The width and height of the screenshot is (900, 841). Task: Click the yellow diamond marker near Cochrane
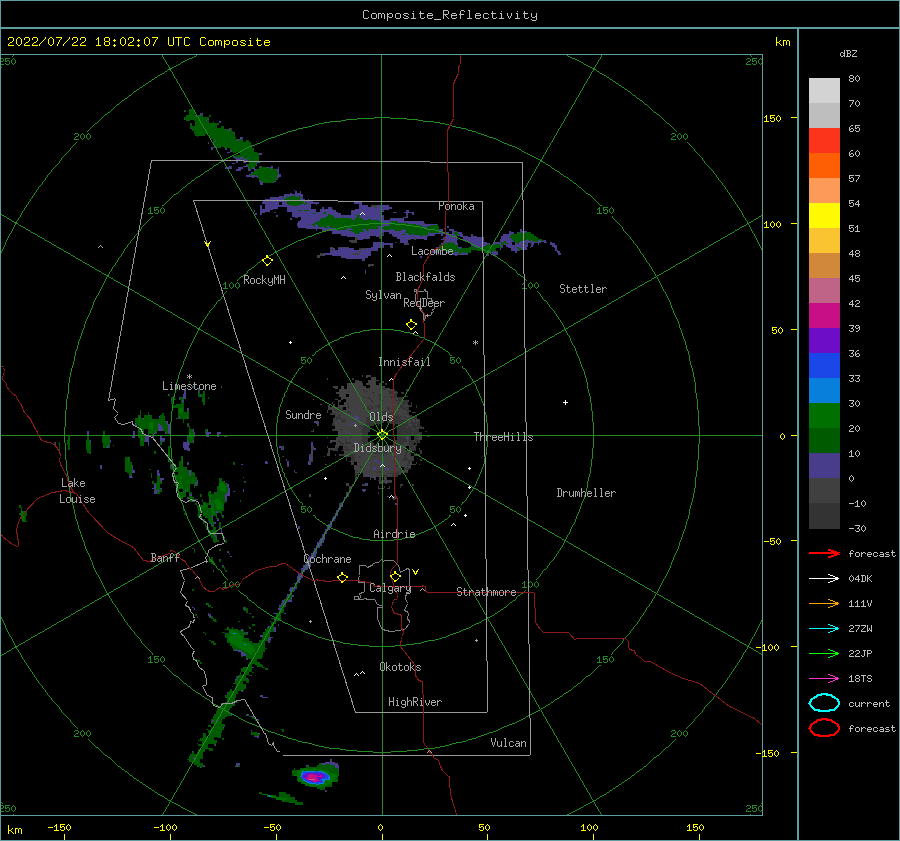click(343, 578)
